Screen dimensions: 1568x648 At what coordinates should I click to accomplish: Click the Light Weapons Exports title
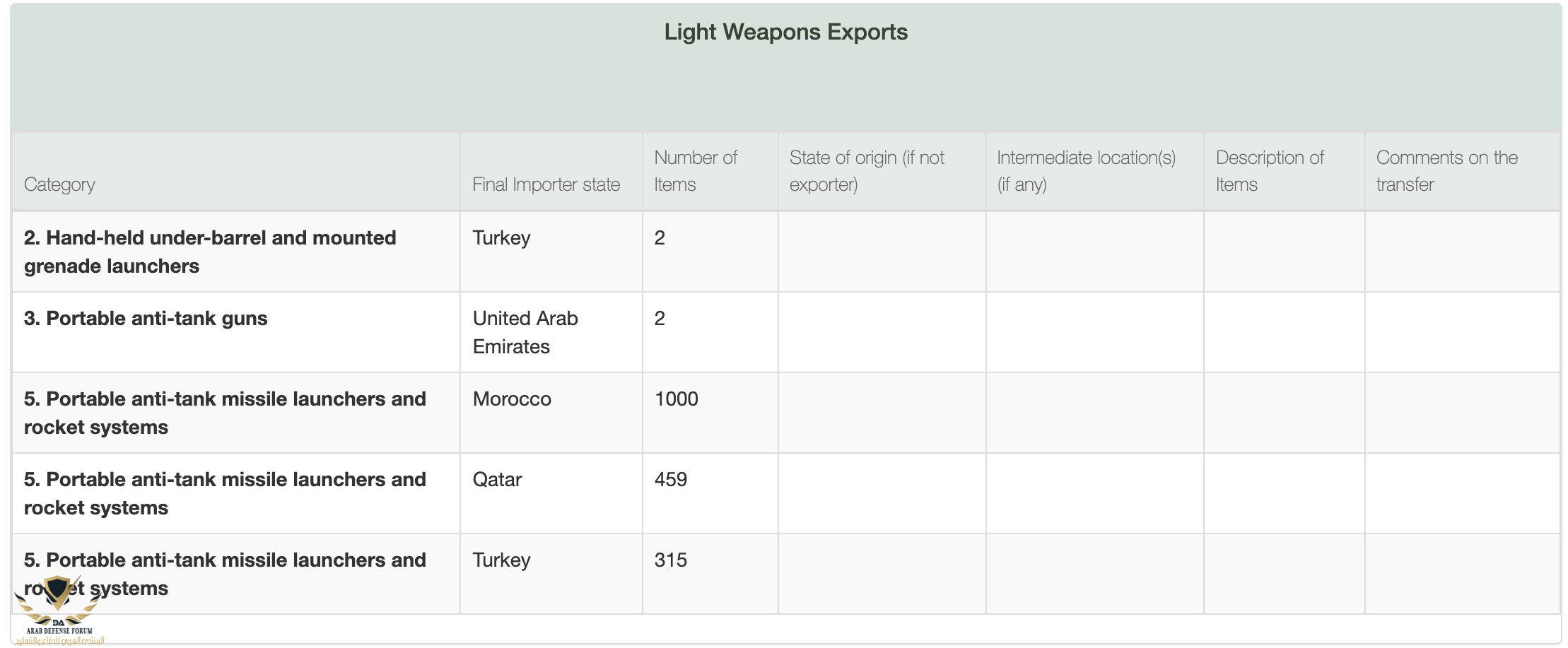pyautogui.click(x=785, y=32)
